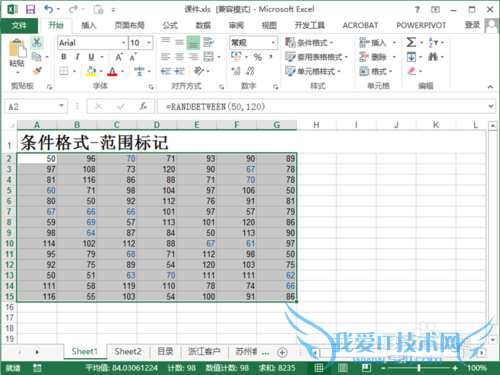Open the font size 10 dropdown
This screenshot has width=500, height=375.
click(149, 43)
